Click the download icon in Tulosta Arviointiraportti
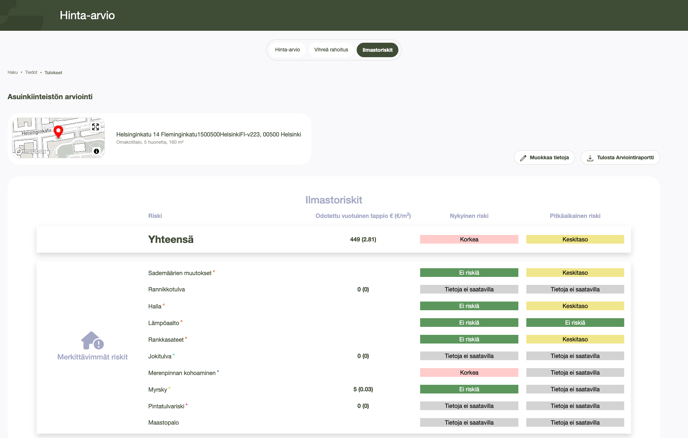This screenshot has width=688, height=438. pyautogui.click(x=590, y=158)
